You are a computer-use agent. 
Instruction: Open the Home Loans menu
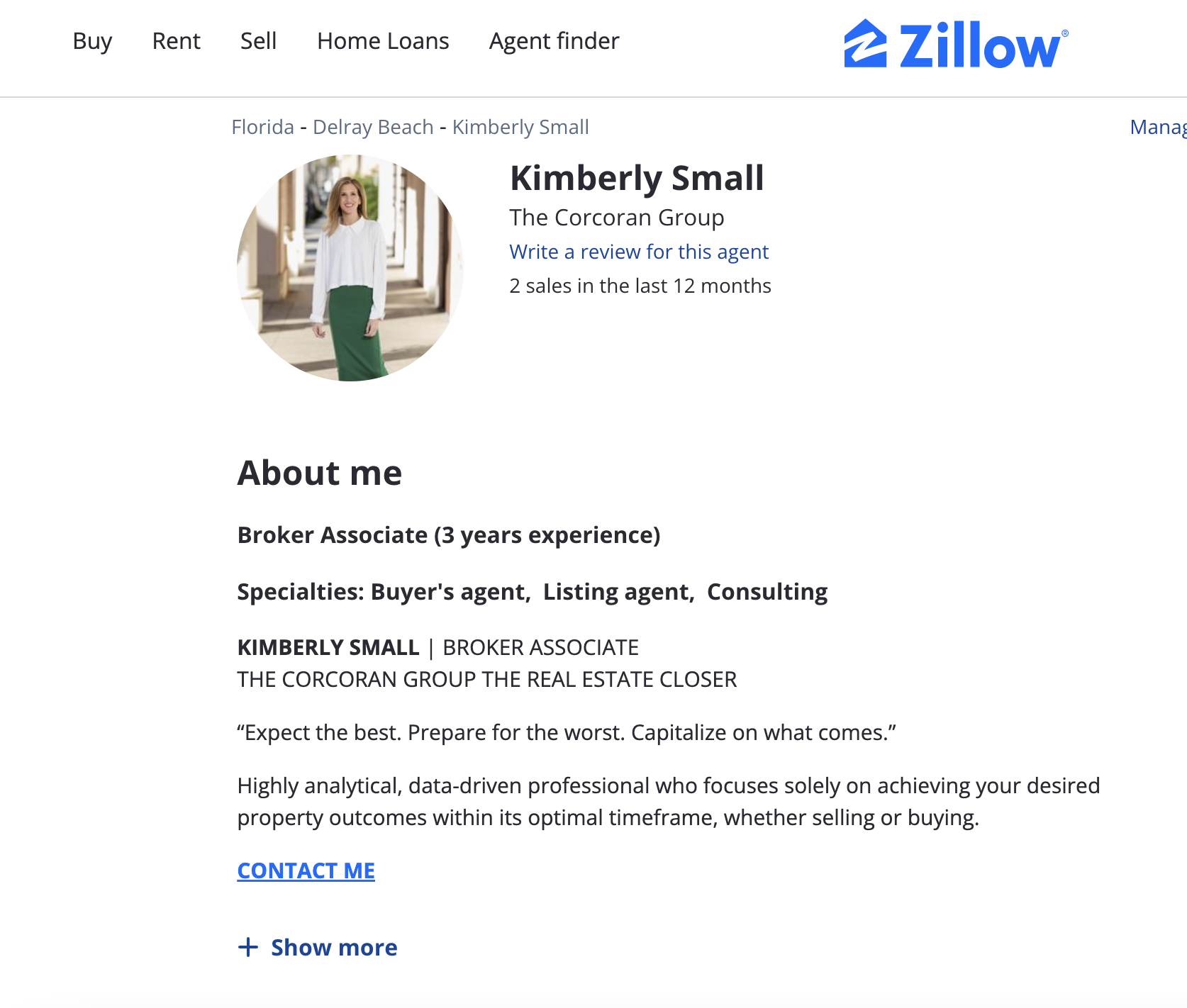[x=383, y=41]
